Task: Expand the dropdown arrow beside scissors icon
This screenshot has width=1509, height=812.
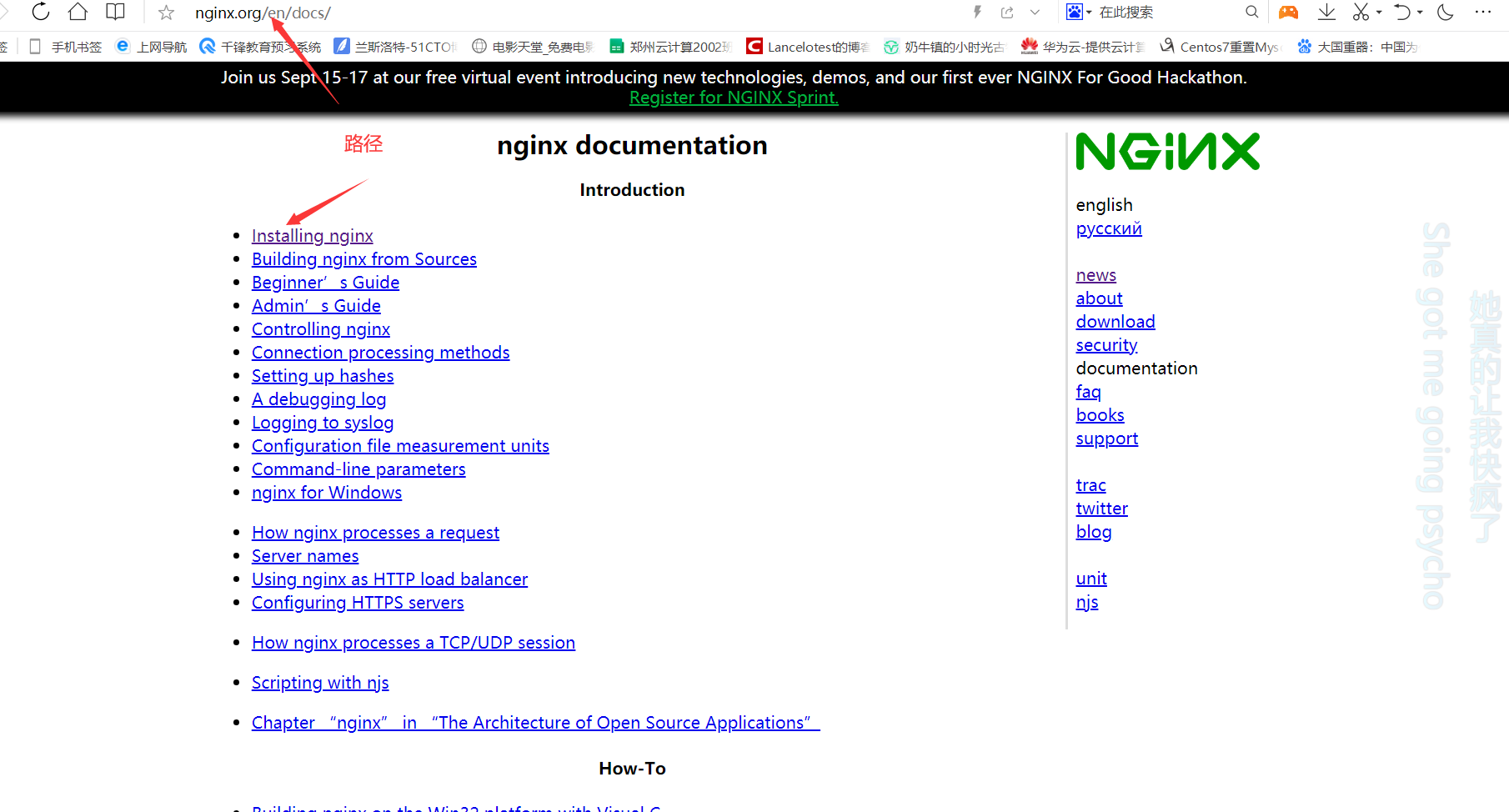Action: click(1379, 13)
